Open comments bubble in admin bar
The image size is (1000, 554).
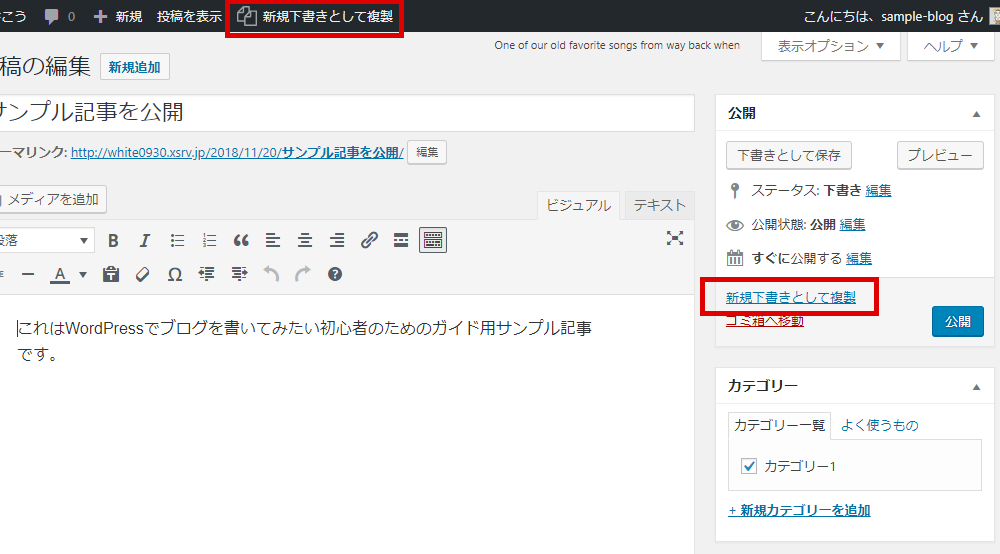(x=60, y=17)
